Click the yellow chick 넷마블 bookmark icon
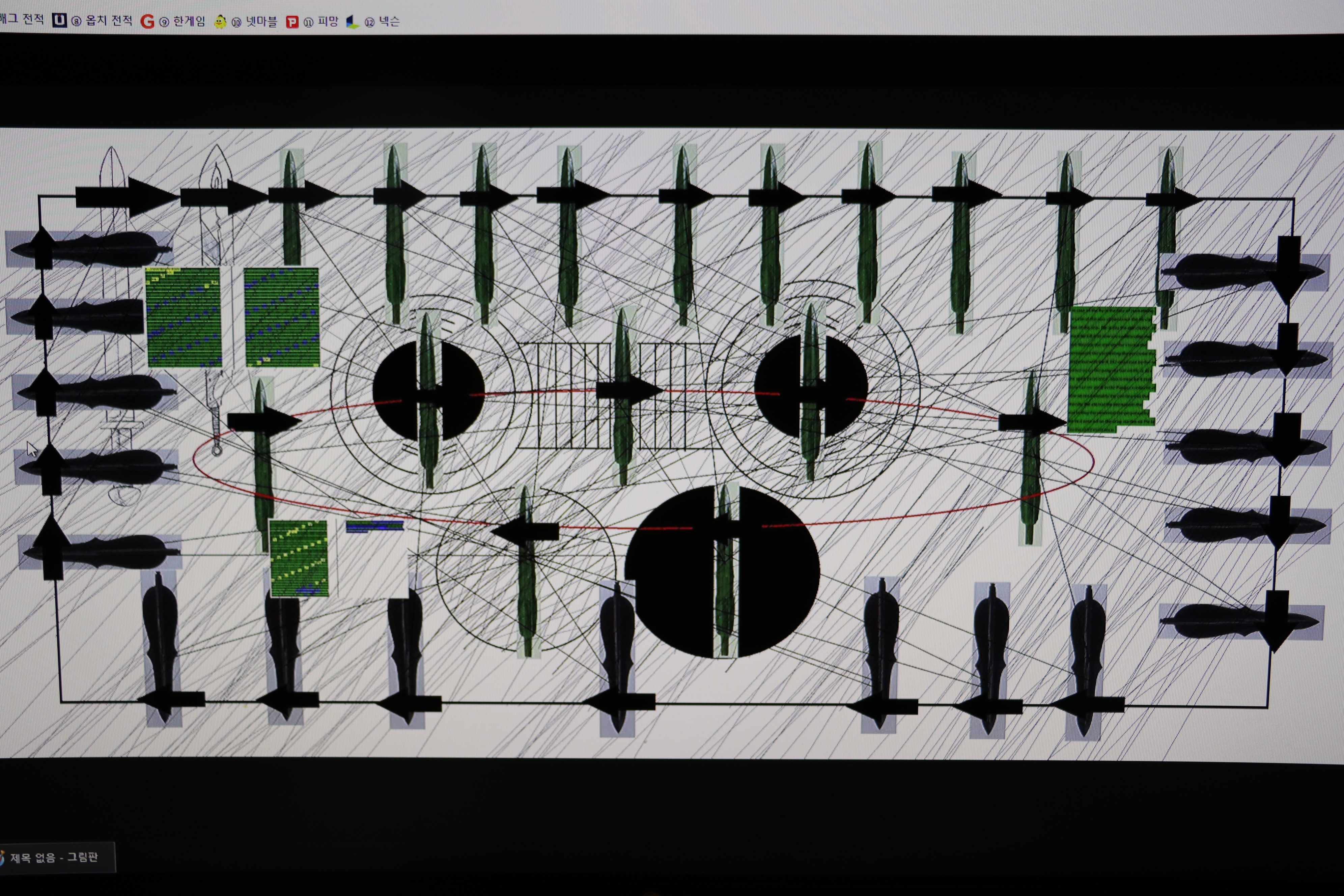 point(220,22)
